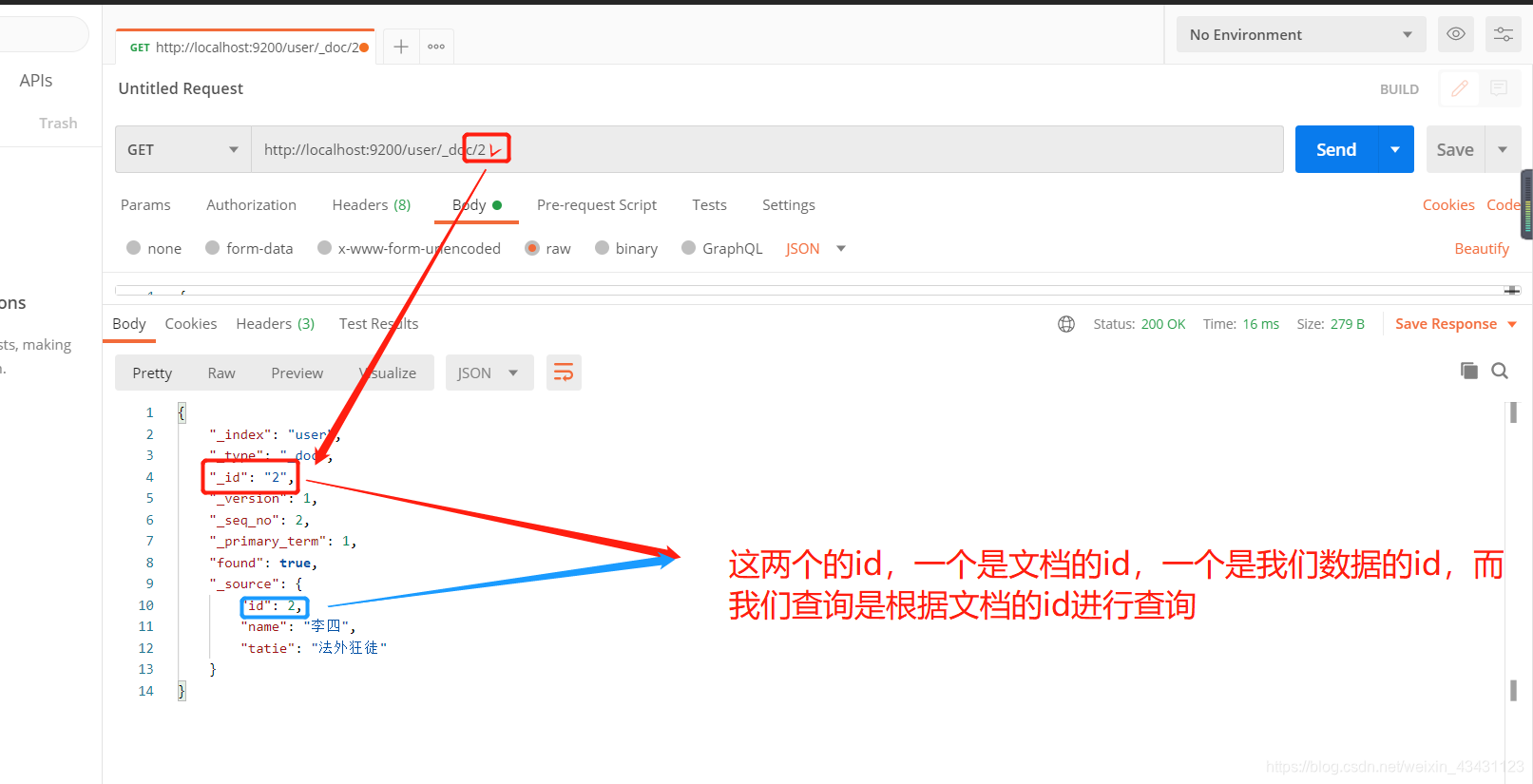Click the "name": "李四" response line
The width and height of the screenshot is (1533, 784).
point(298,626)
